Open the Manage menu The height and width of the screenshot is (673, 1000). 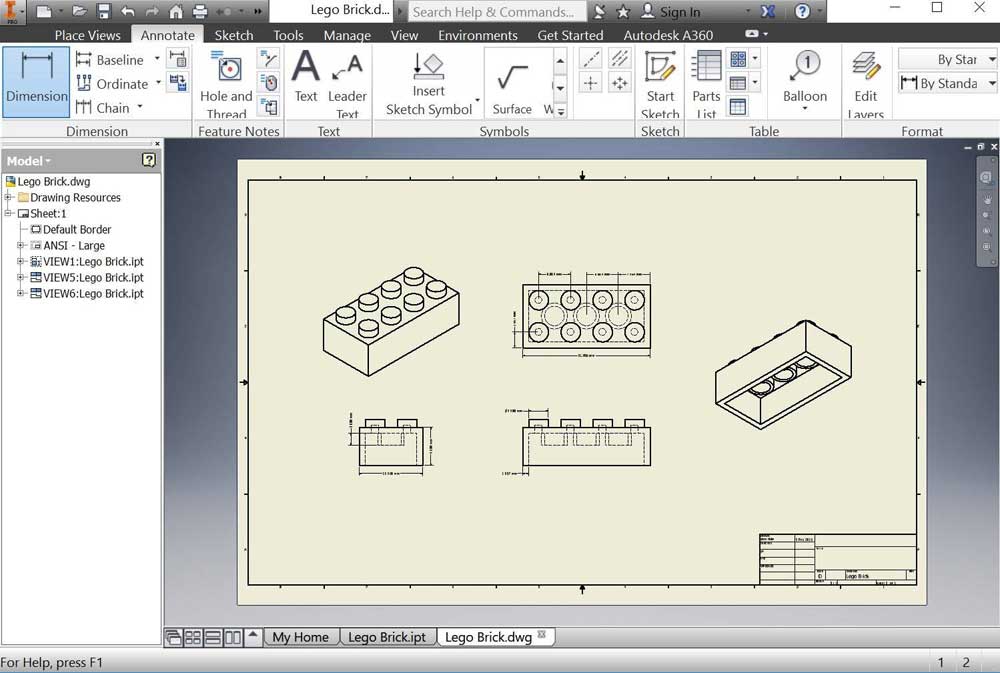point(347,34)
